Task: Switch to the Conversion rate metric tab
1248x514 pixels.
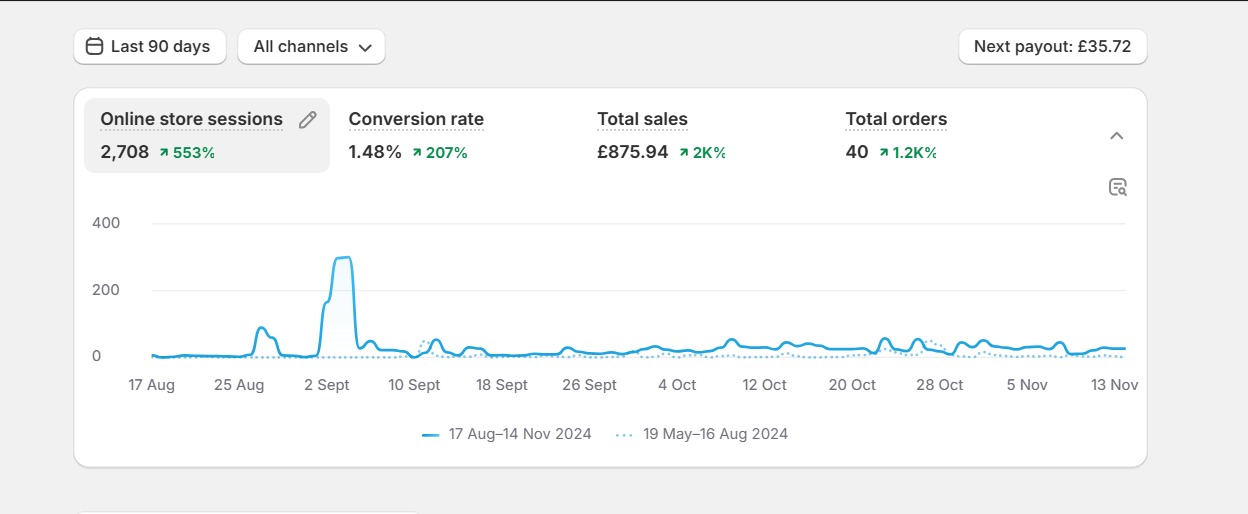Action: [x=416, y=120]
